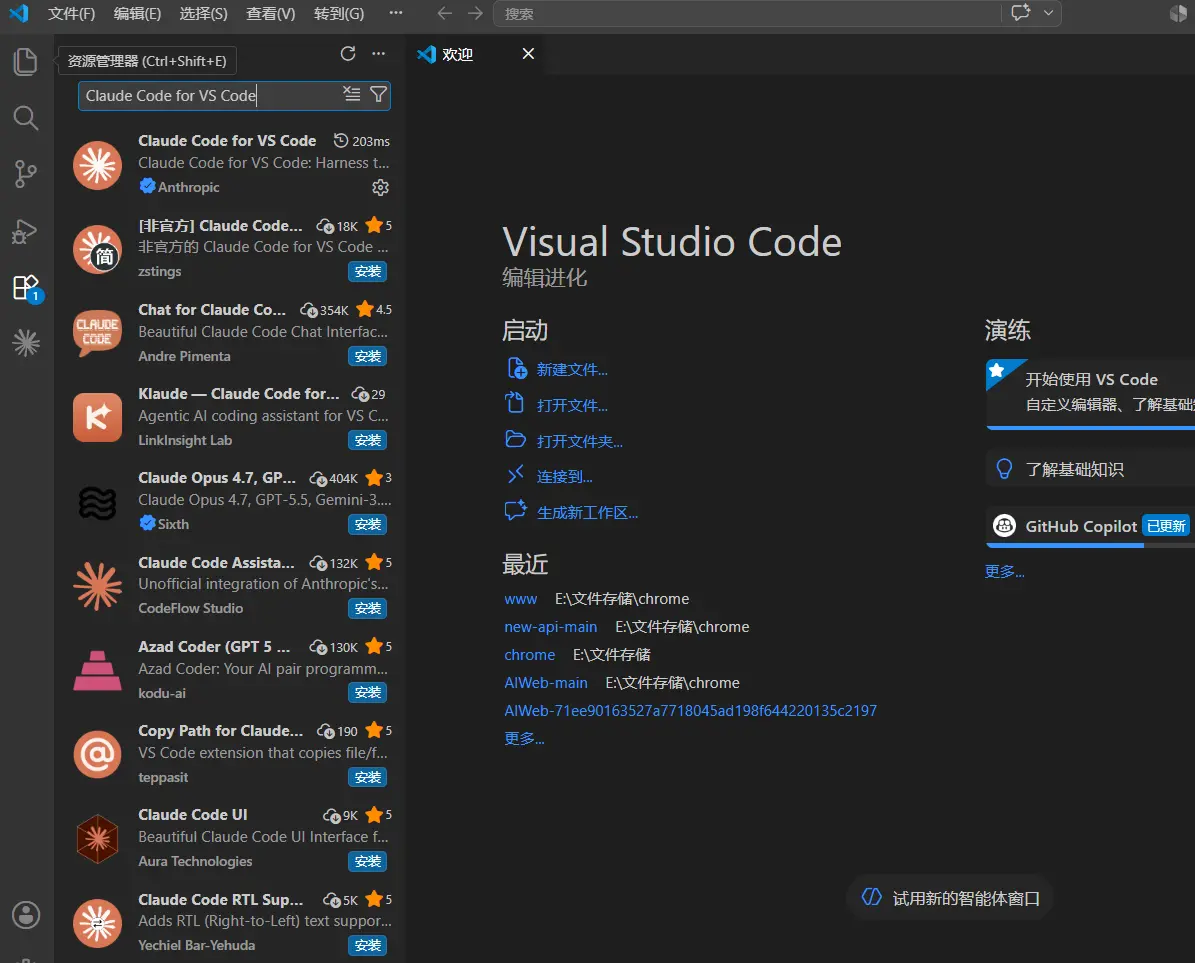Open the extension filter funnel menu
Viewport: 1195px width, 963px height.
pyautogui.click(x=378, y=94)
